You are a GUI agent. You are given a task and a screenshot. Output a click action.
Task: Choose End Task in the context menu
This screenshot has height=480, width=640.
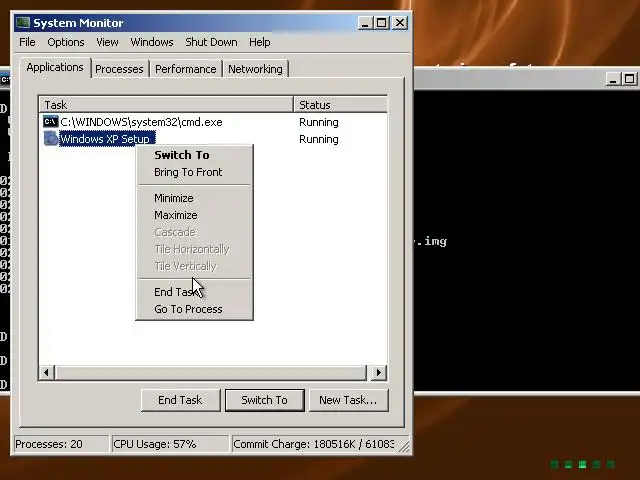[194, 292]
